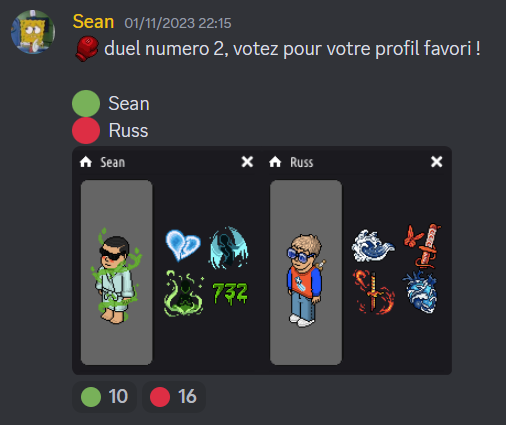The image size is (506, 425).
Task: Close Sean's profile card with the X
Action: pos(247,162)
